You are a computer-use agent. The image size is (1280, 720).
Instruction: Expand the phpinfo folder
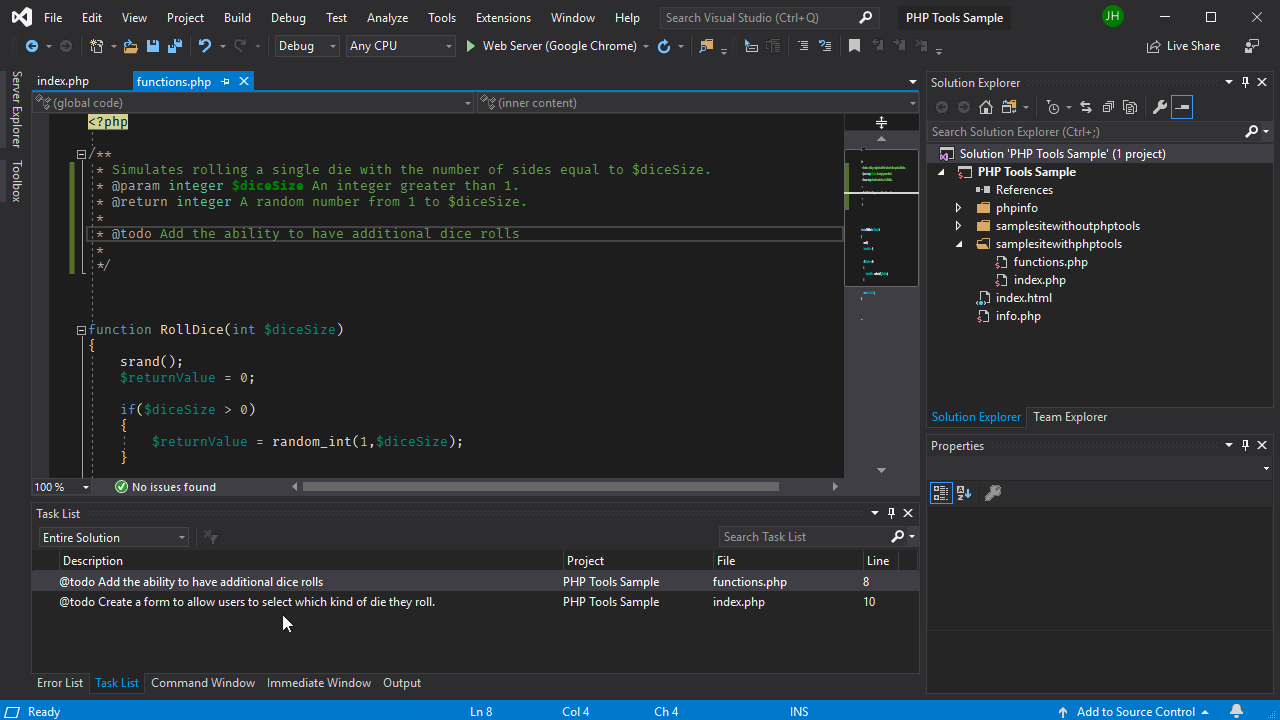(958, 208)
